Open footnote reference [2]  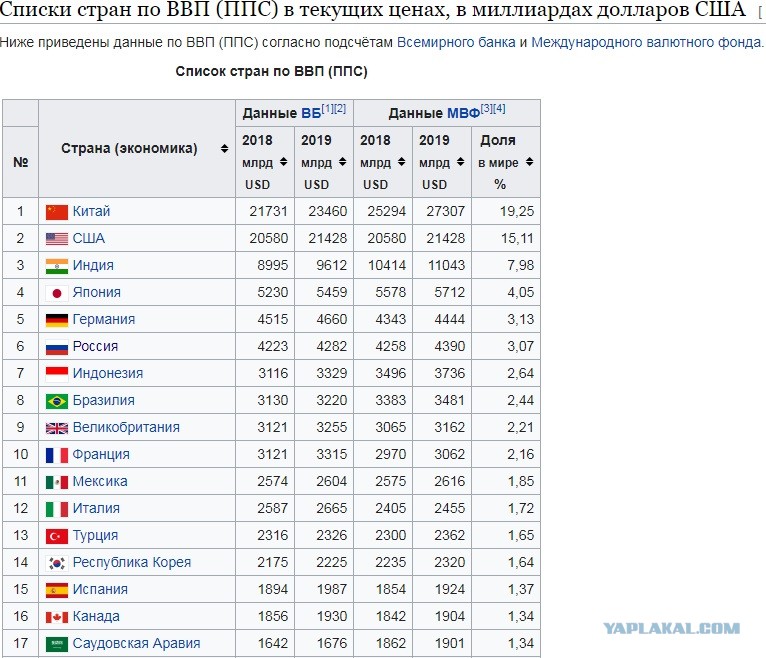(340, 109)
